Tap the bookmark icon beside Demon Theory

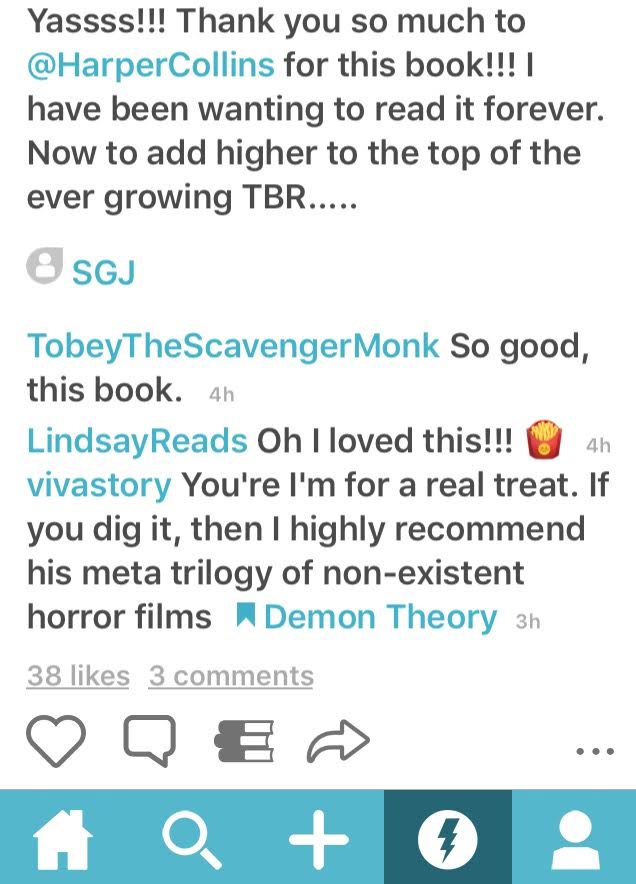[246, 615]
